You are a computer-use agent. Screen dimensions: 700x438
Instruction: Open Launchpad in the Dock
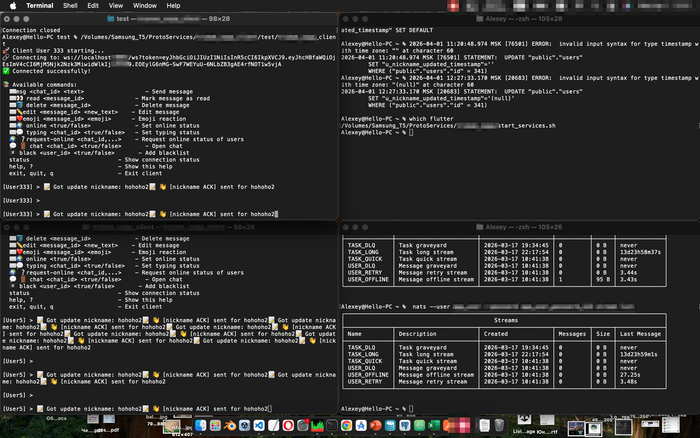point(215,425)
